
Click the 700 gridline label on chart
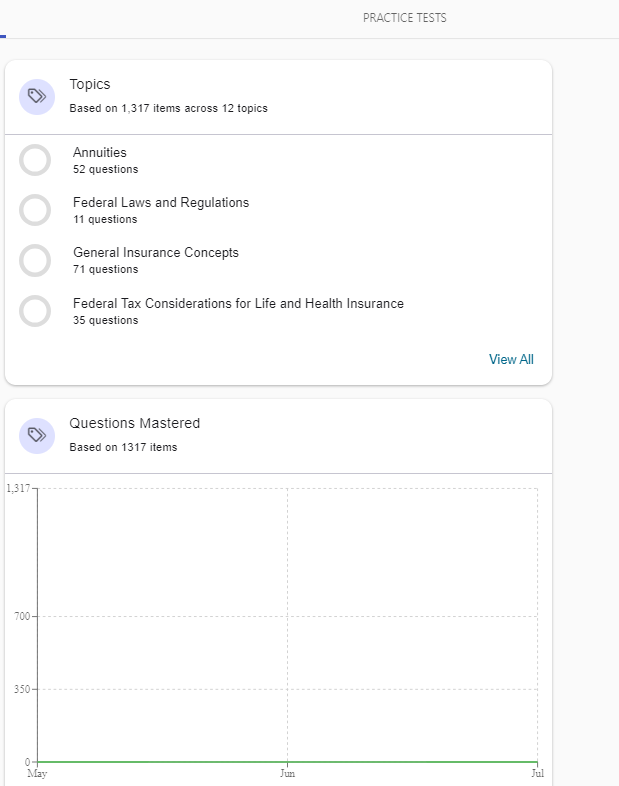tap(21, 617)
